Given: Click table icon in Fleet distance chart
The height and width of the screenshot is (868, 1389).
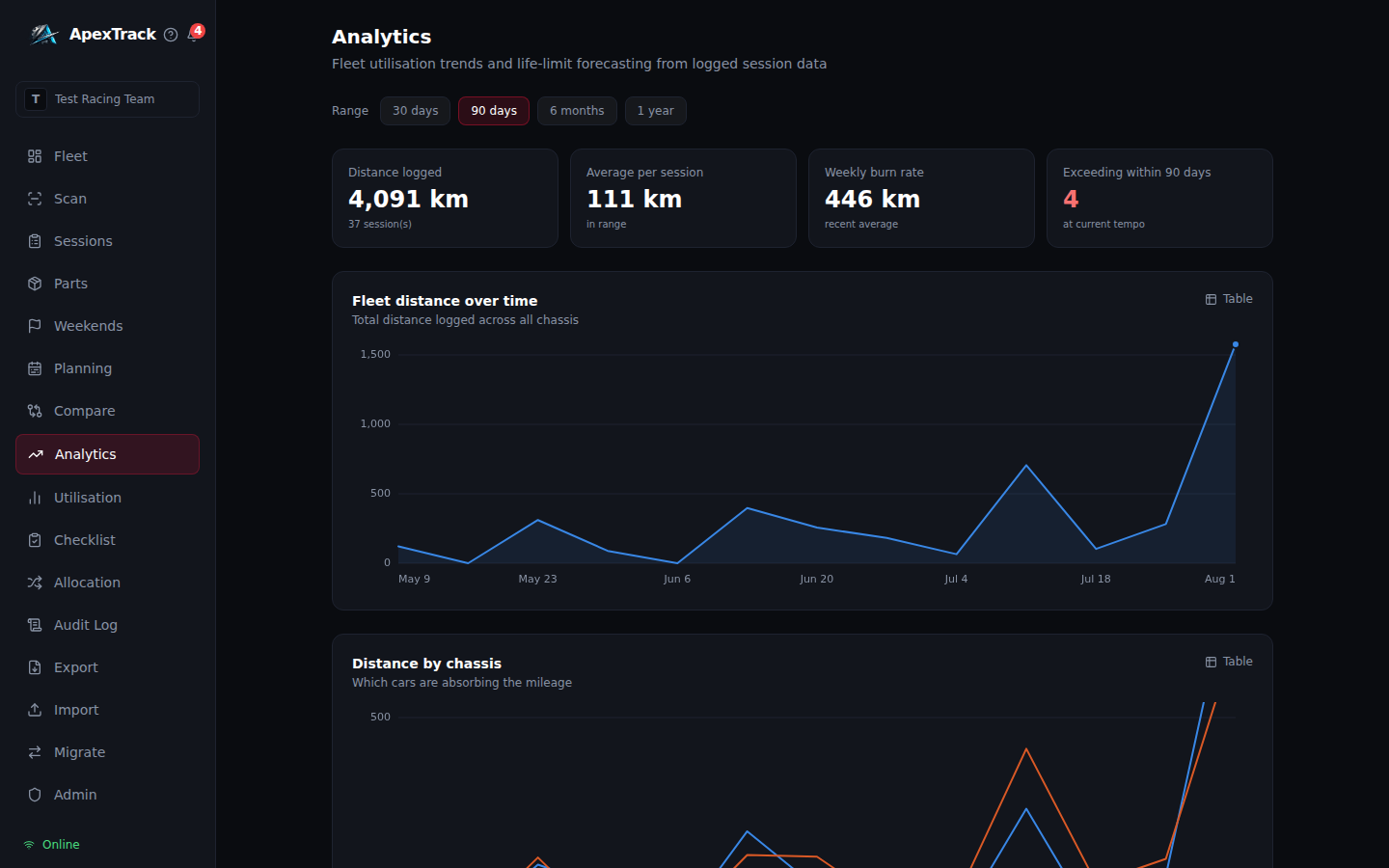Looking at the screenshot, I should [x=1211, y=299].
